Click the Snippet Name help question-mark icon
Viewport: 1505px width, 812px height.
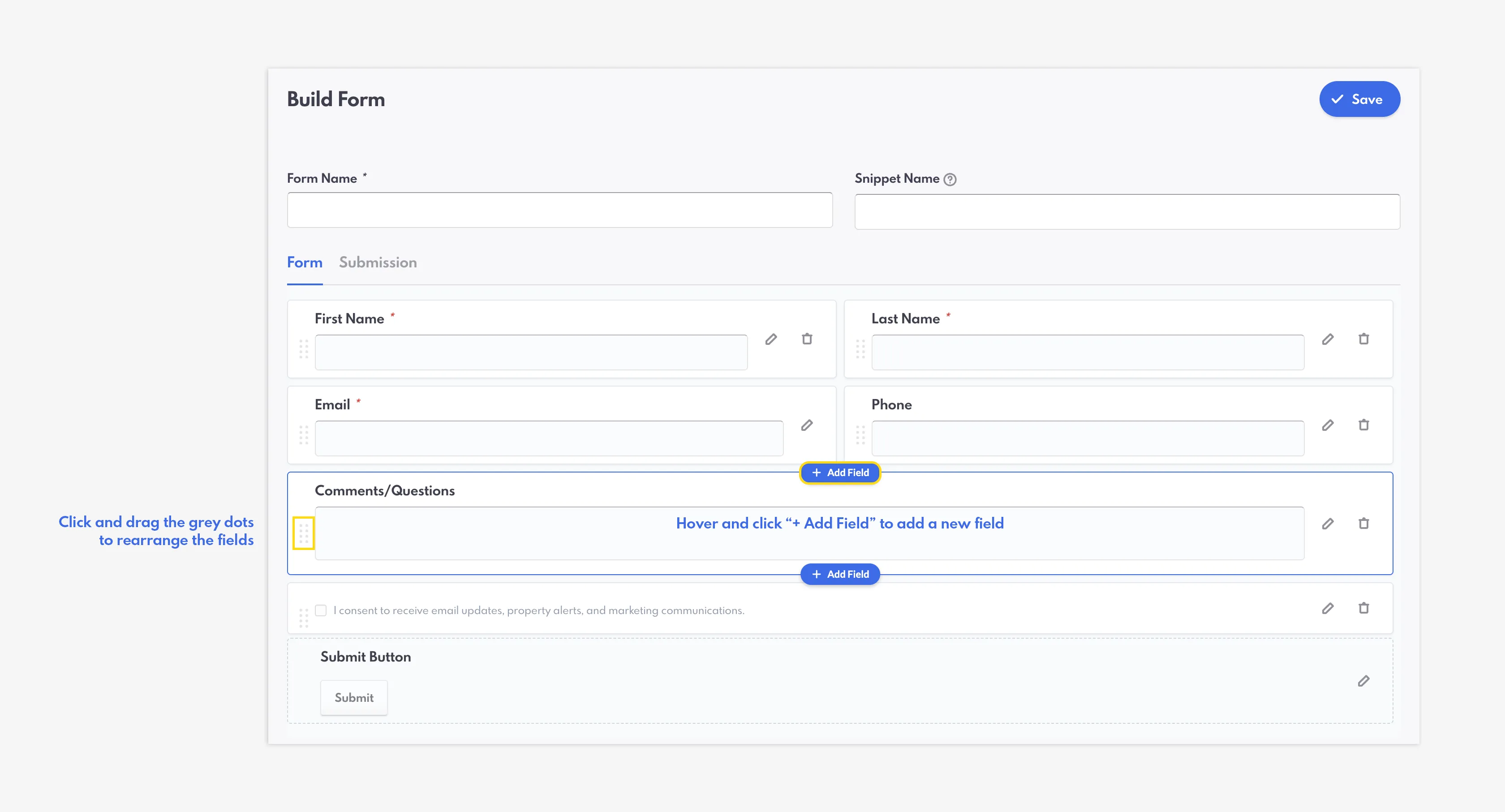pyautogui.click(x=950, y=179)
